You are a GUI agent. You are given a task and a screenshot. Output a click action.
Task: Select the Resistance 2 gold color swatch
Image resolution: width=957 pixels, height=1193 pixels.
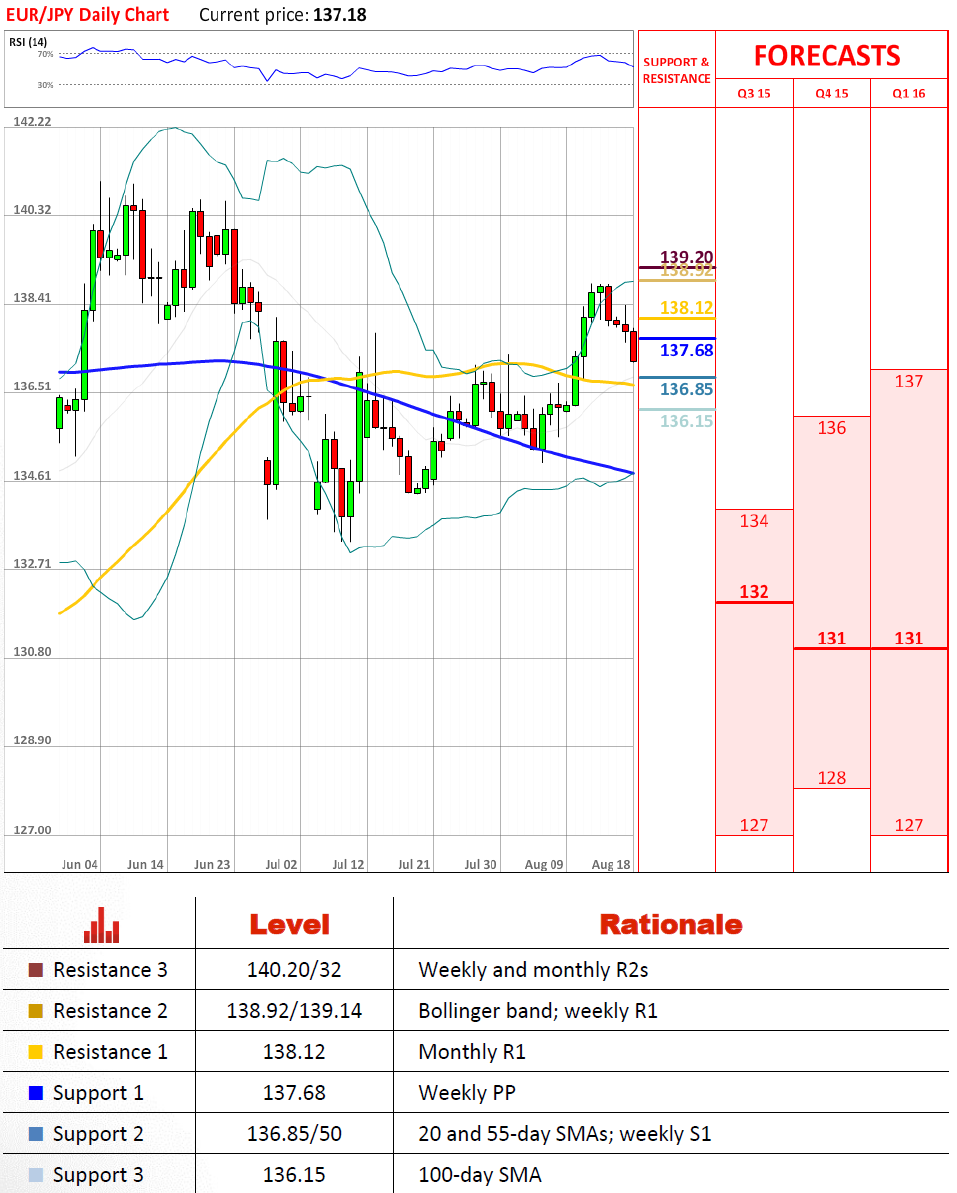pos(36,1011)
